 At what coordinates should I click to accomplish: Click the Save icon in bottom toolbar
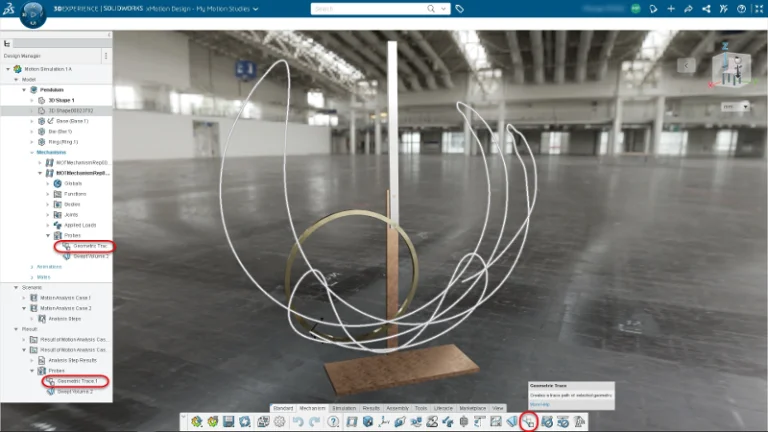tap(229, 421)
